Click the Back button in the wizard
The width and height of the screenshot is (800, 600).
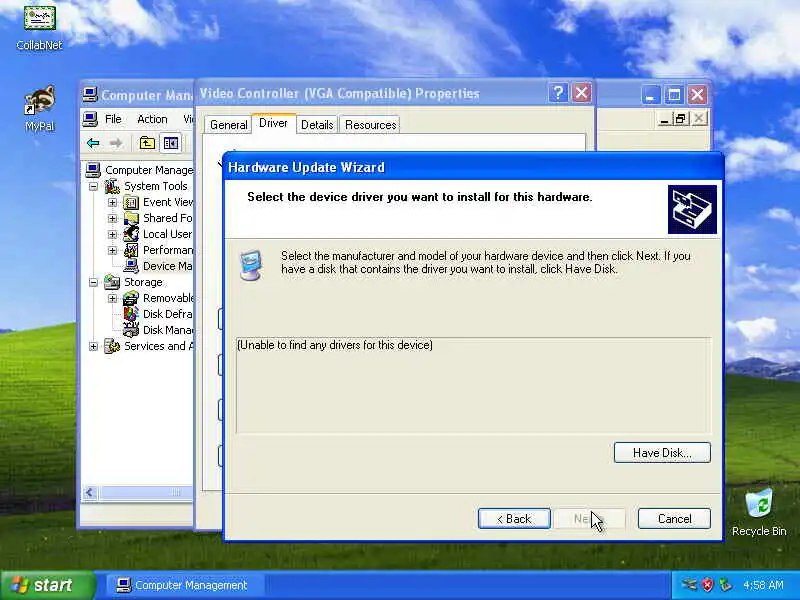(514, 519)
